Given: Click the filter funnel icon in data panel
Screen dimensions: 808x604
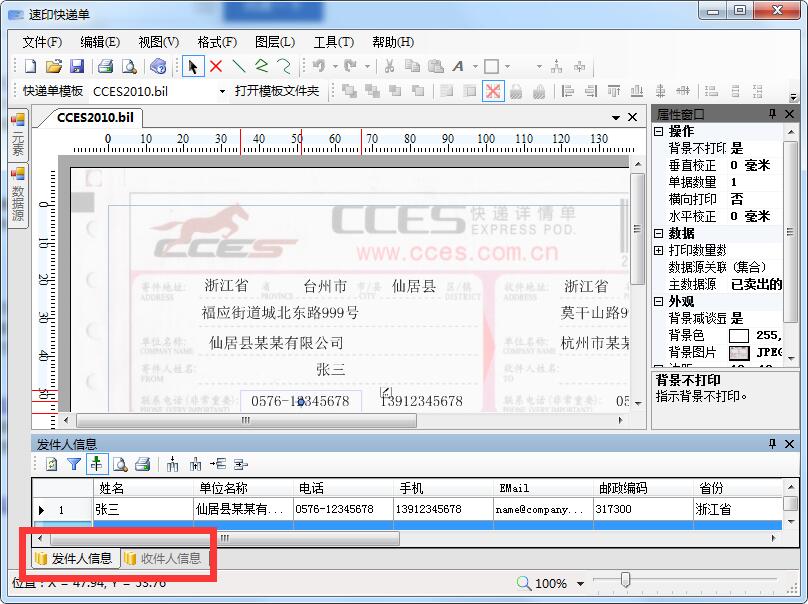Looking at the screenshot, I should click(74, 464).
